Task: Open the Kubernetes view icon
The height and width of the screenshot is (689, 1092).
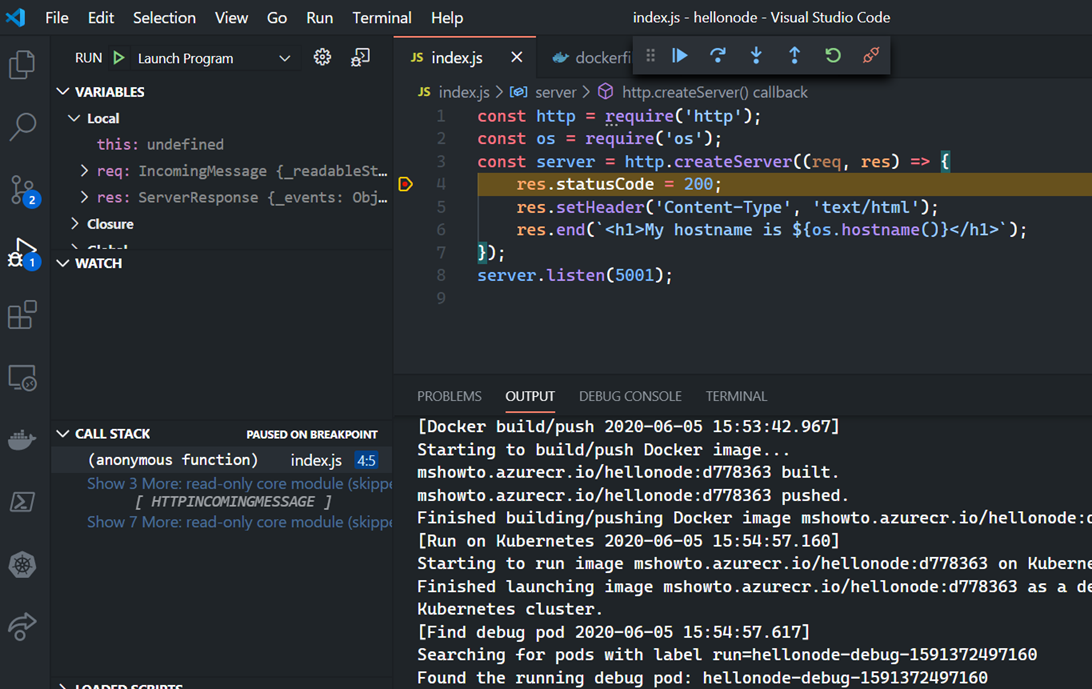Action: tap(22, 564)
